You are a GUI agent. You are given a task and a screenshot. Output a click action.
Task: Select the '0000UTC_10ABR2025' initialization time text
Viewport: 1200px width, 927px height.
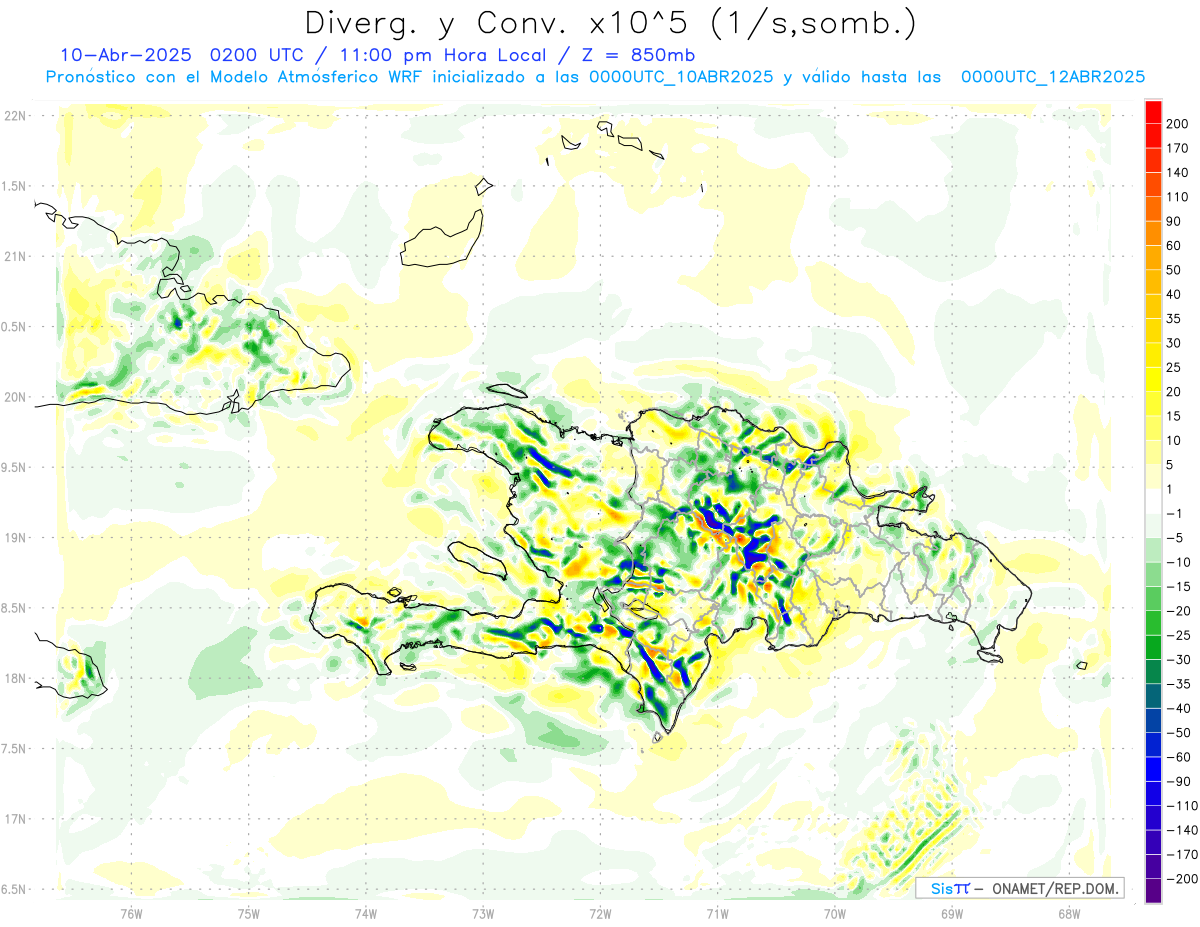(x=681, y=76)
